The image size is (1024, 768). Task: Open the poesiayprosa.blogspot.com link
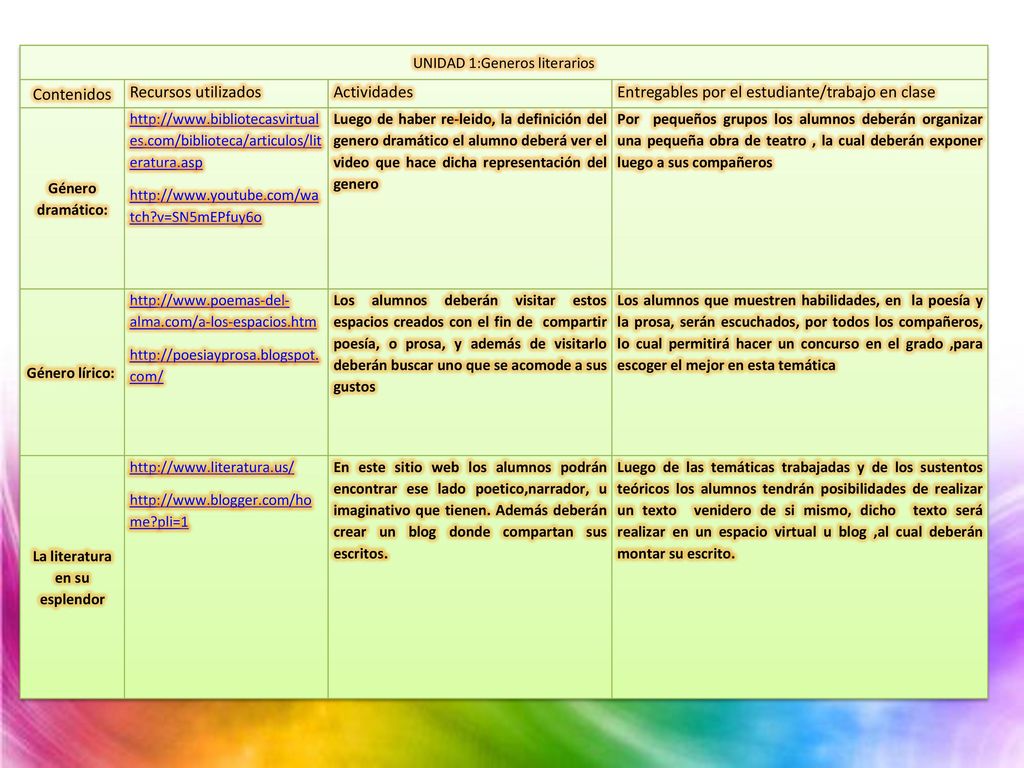(224, 365)
